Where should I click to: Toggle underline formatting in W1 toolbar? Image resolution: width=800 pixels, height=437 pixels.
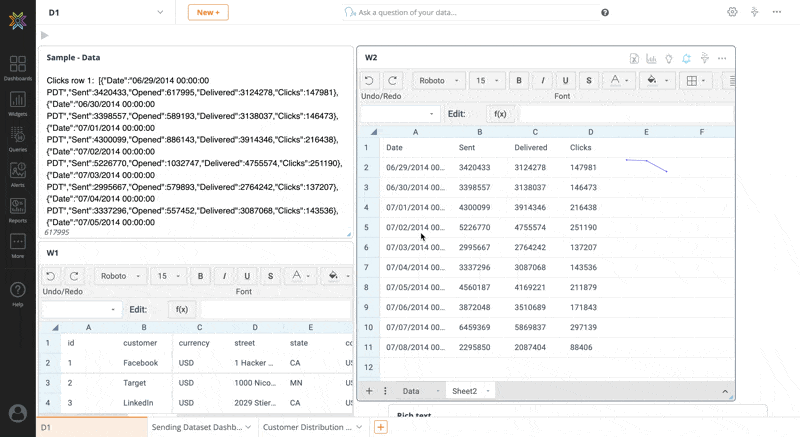click(x=247, y=276)
